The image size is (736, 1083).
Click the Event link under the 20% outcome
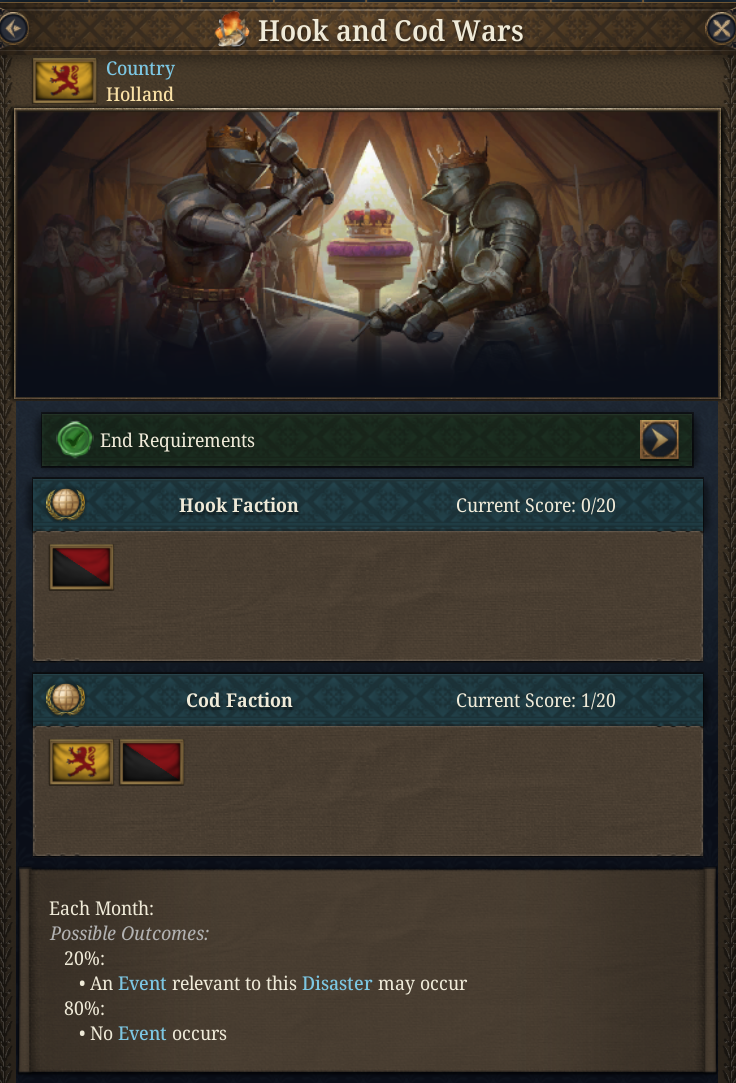coord(142,983)
